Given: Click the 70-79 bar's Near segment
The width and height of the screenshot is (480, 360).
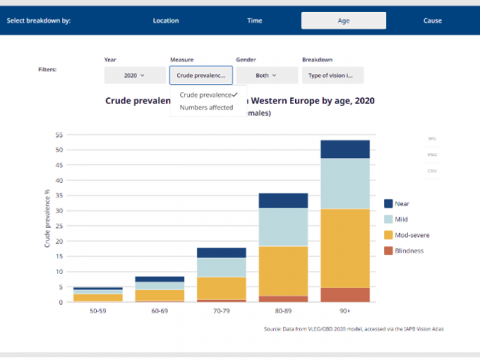Looking at the screenshot, I should [x=221, y=253].
